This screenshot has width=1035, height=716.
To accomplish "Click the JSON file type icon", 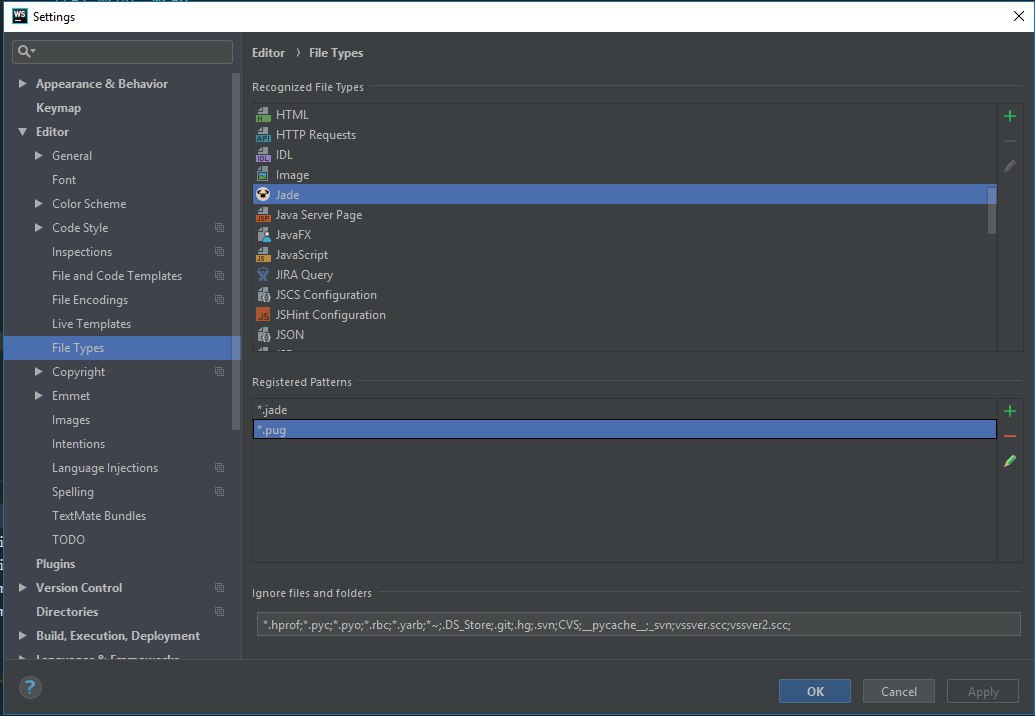I will (263, 335).
